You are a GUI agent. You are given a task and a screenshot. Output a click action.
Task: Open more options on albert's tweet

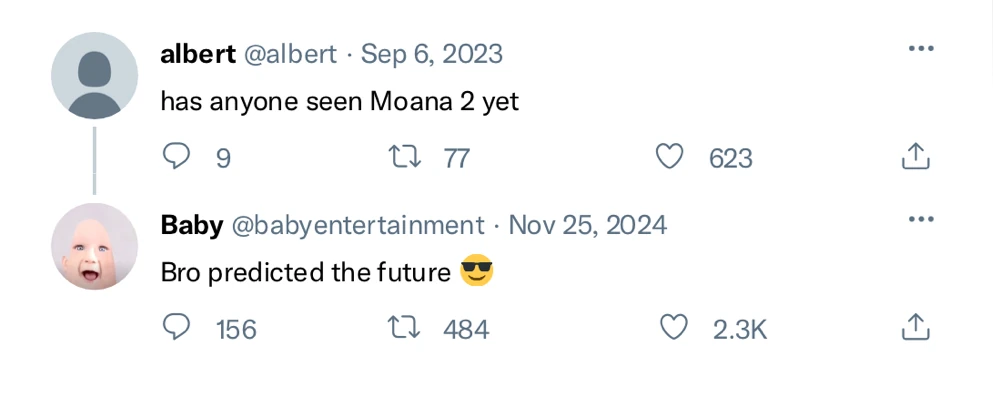click(920, 49)
